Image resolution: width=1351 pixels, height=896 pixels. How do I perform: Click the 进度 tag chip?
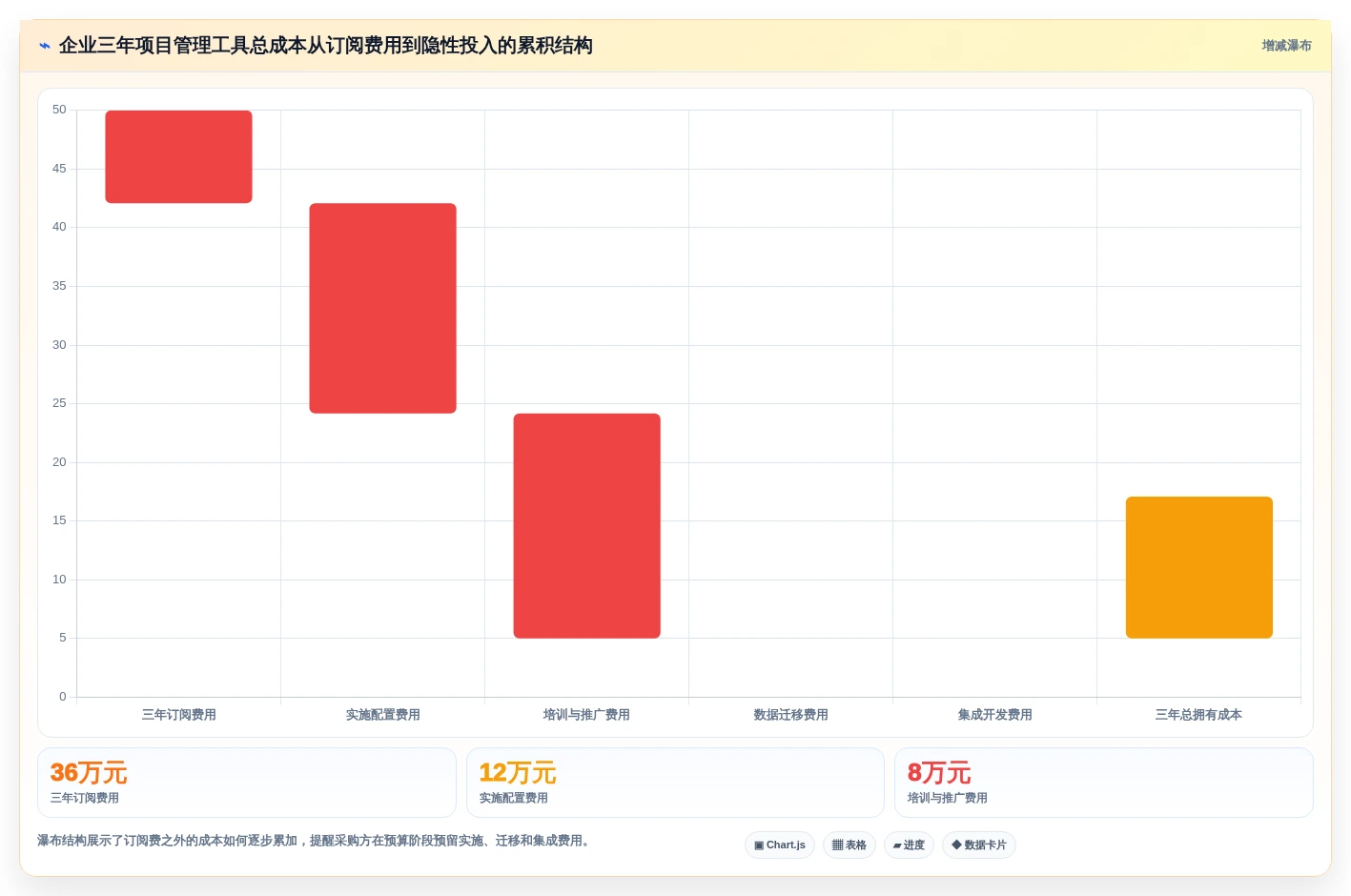click(x=909, y=845)
